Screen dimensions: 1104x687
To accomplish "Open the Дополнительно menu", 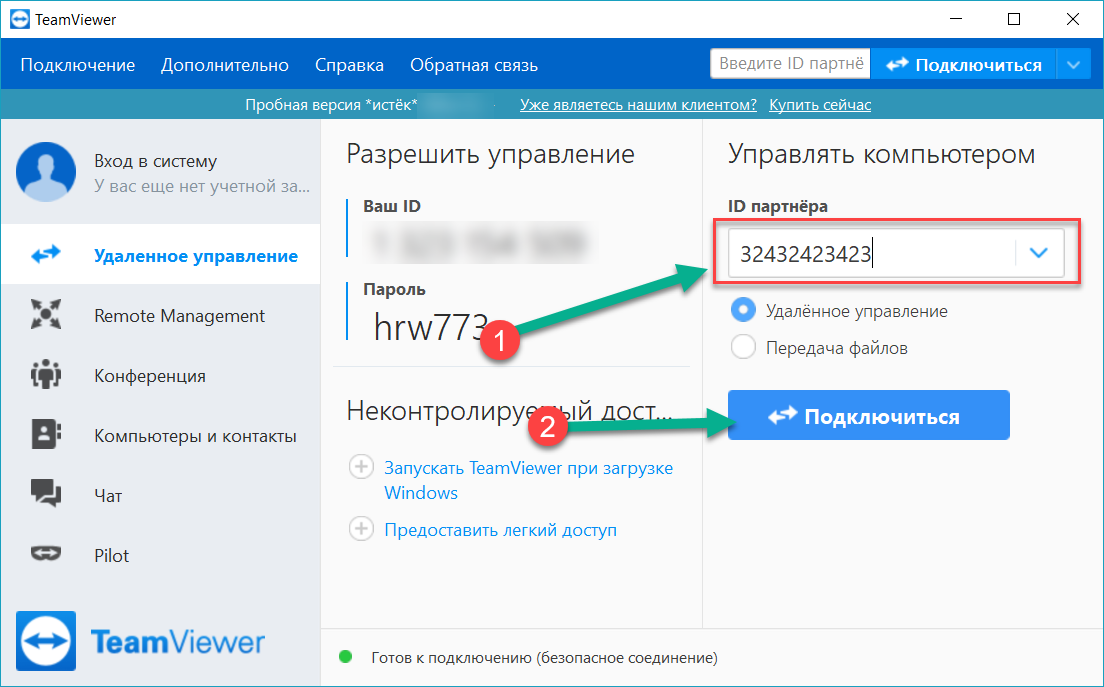I will click(225, 65).
